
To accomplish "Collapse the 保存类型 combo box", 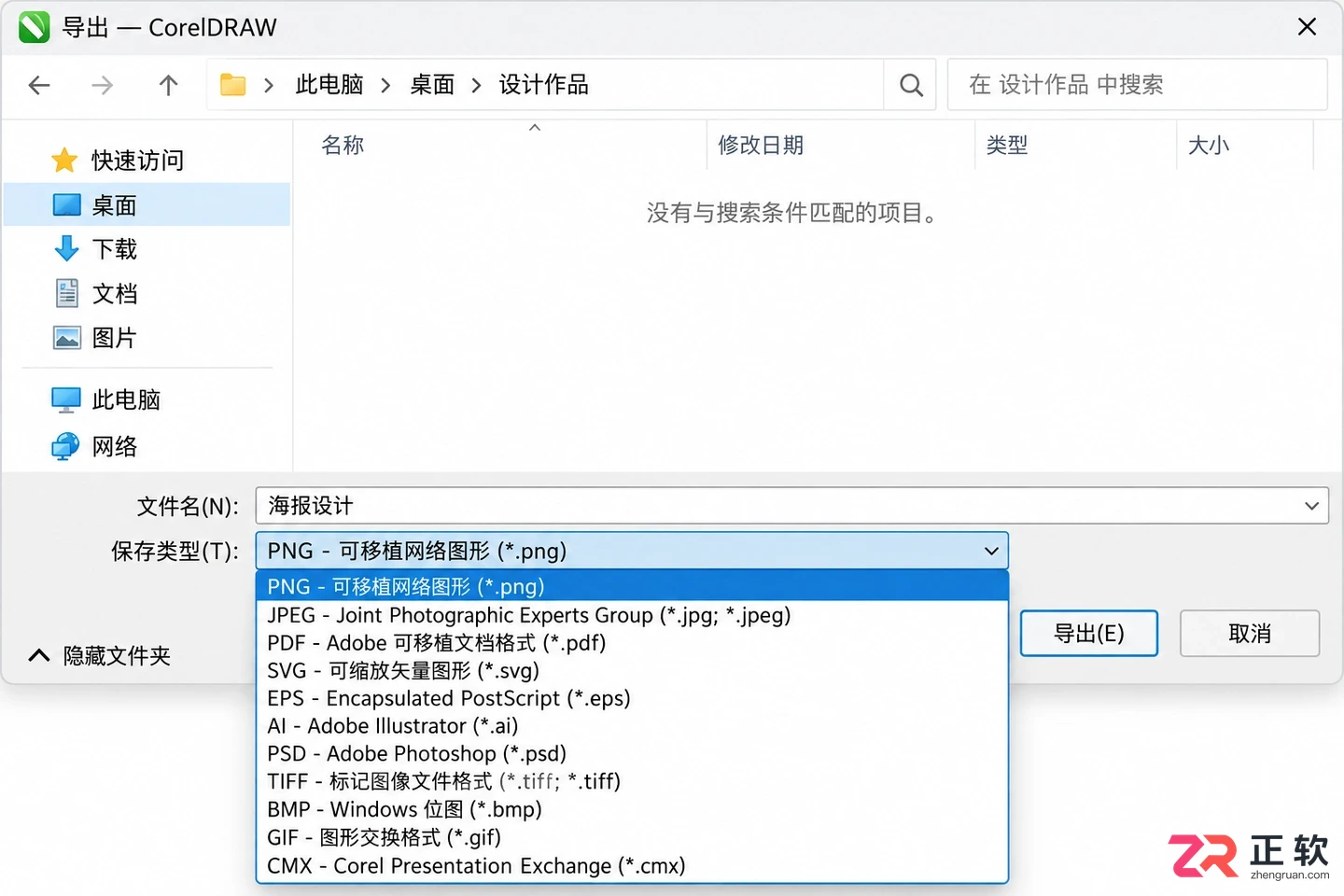I will point(991,551).
